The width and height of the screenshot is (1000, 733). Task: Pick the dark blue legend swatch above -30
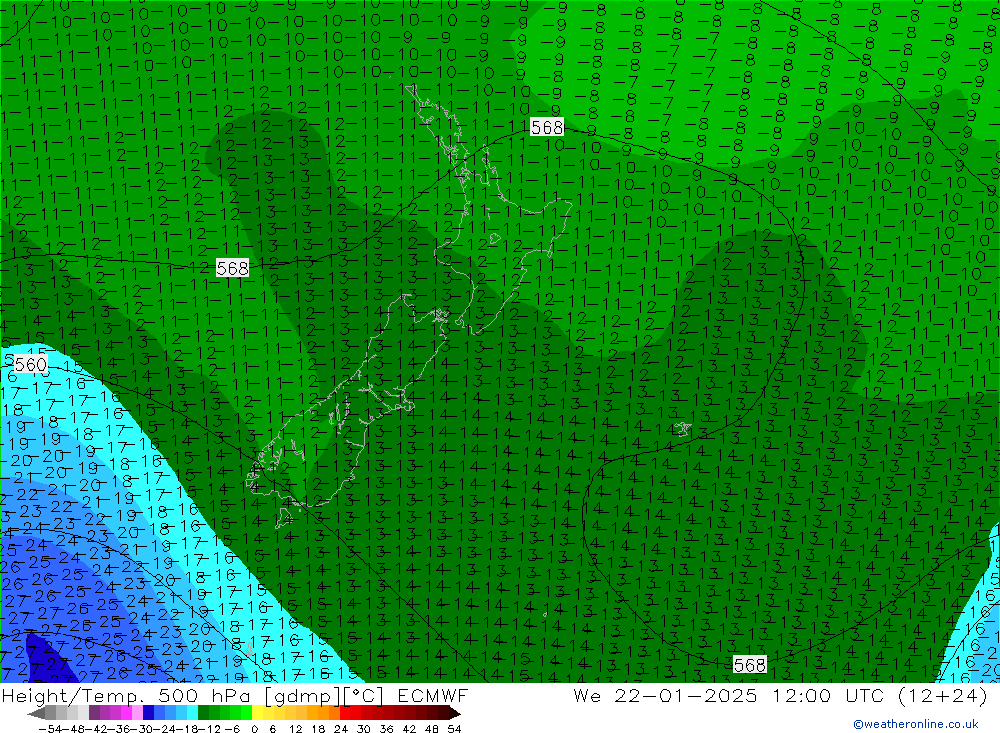148,713
